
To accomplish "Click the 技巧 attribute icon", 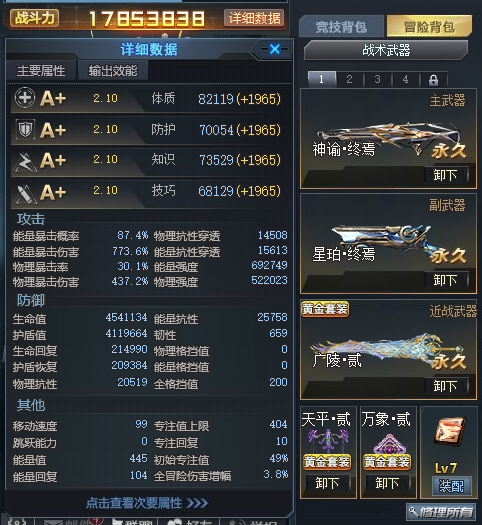I will (25, 193).
